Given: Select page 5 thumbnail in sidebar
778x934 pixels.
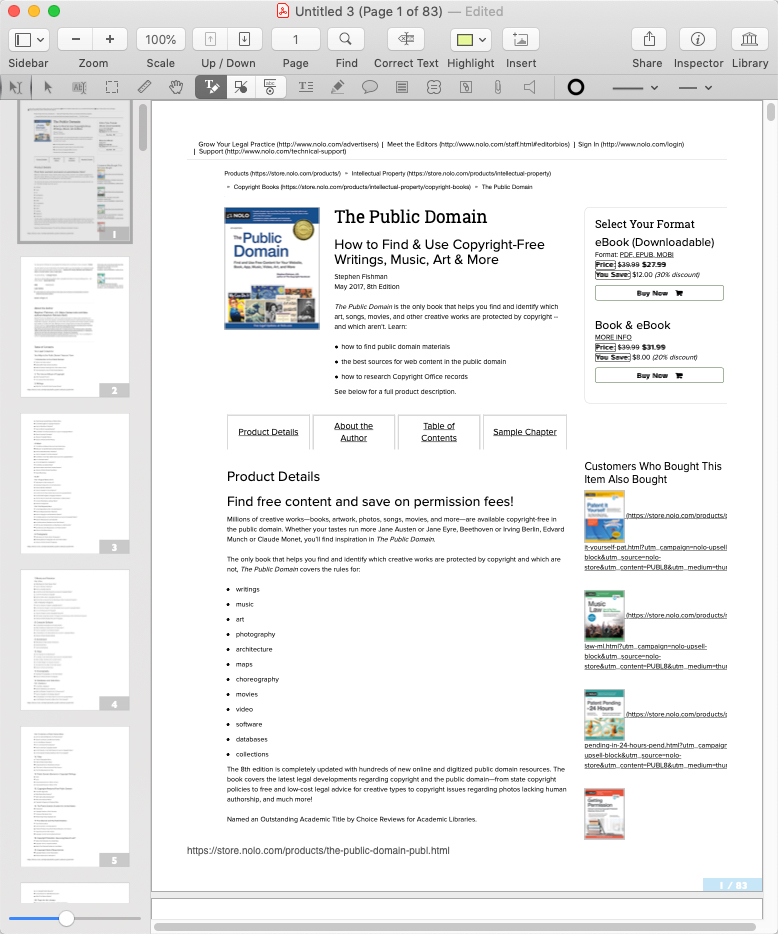Looking at the screenshot, I should coord(75,796).
